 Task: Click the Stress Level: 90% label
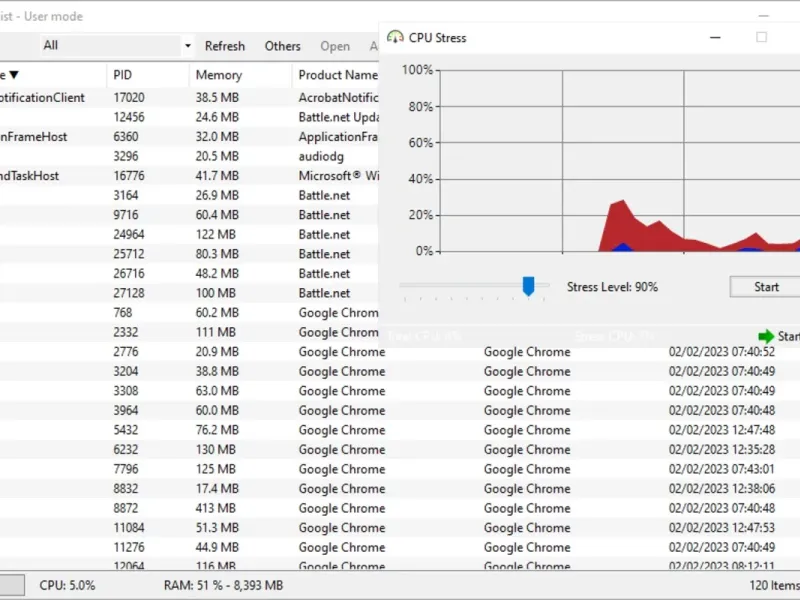pos(612,287)
